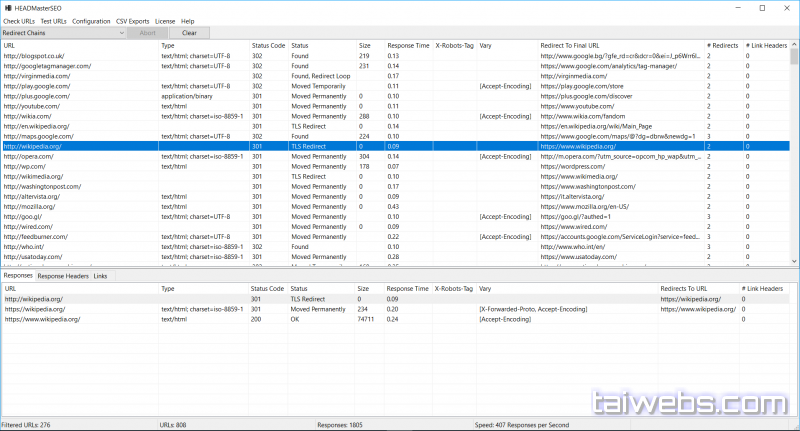800x431 pixels.
Task: Sort top table by Response Time column
Action: pos(407,46)
